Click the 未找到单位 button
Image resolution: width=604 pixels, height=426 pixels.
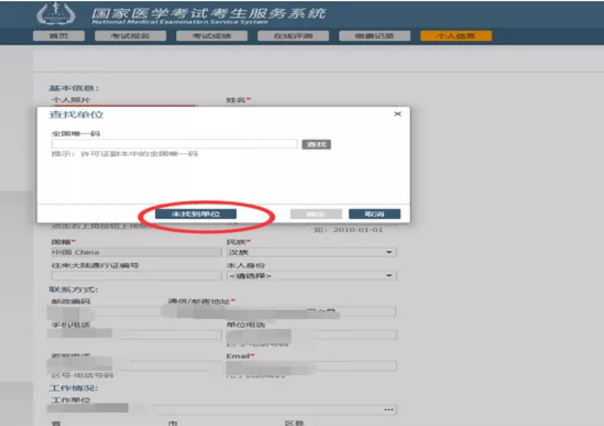pos(195,214)
